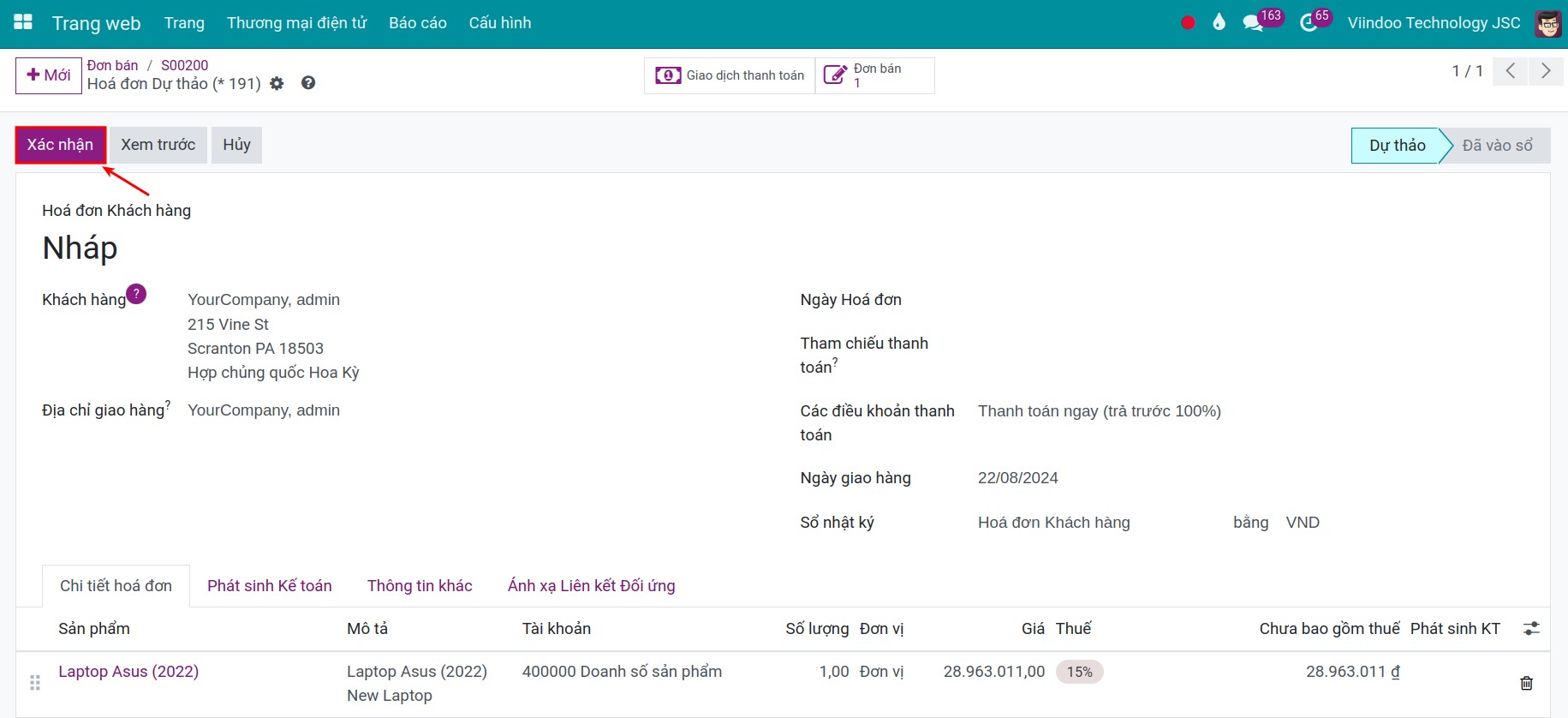Go to previous record arrow
This screenshot has height=718, width=1568.
pyautogui.click(x=1511, y=71)
